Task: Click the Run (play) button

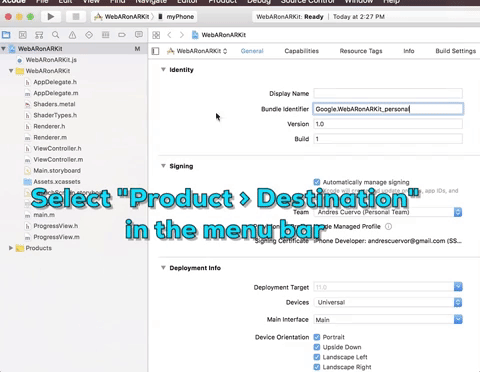Action: 51,16
